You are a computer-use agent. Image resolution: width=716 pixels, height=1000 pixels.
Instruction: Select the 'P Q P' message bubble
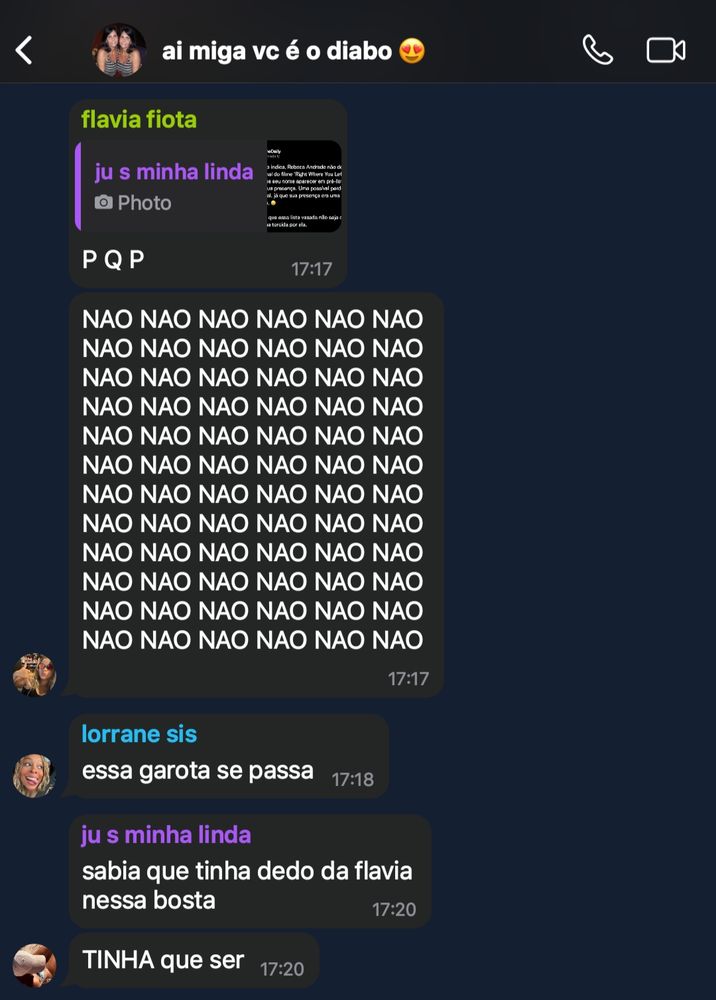[x=208, y=193]
